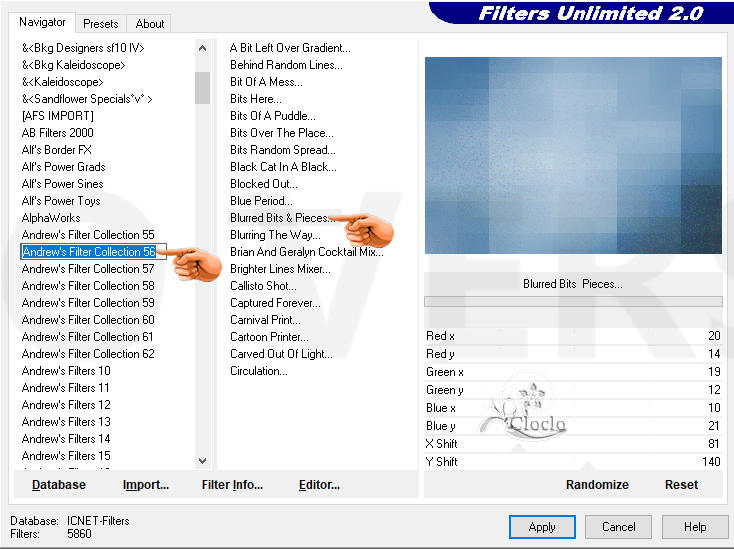
Task: Select the &<Kaleidoscope> category
Action: [x=63, y=82]
